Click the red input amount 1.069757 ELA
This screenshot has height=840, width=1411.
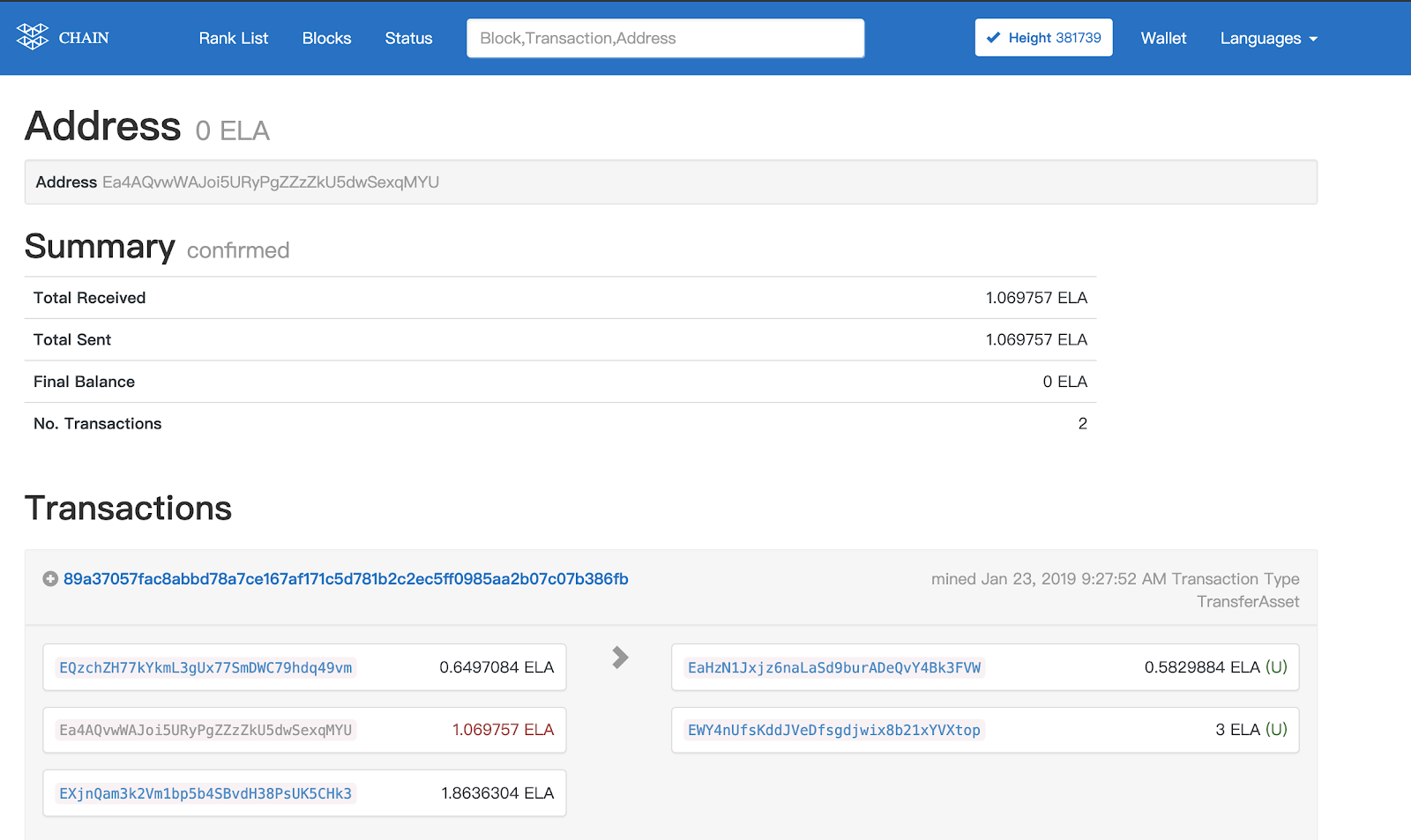503,730
